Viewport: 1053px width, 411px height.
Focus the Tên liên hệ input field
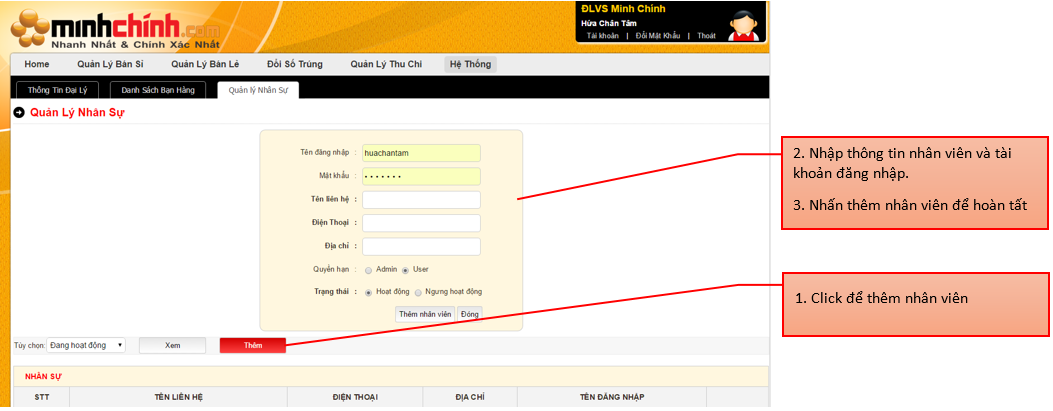click(421, 200)
